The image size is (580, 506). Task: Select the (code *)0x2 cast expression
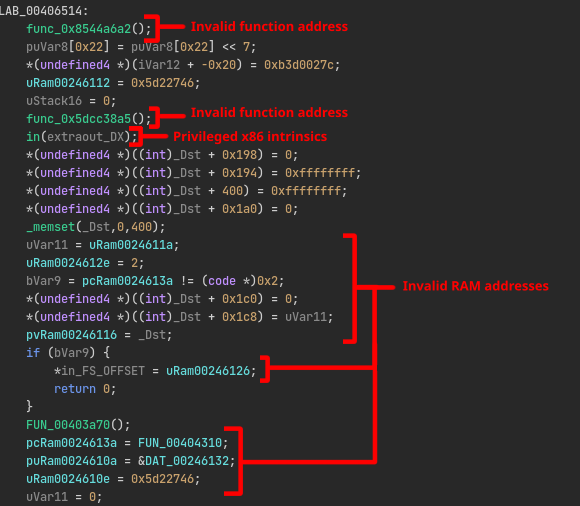[240, 281]
